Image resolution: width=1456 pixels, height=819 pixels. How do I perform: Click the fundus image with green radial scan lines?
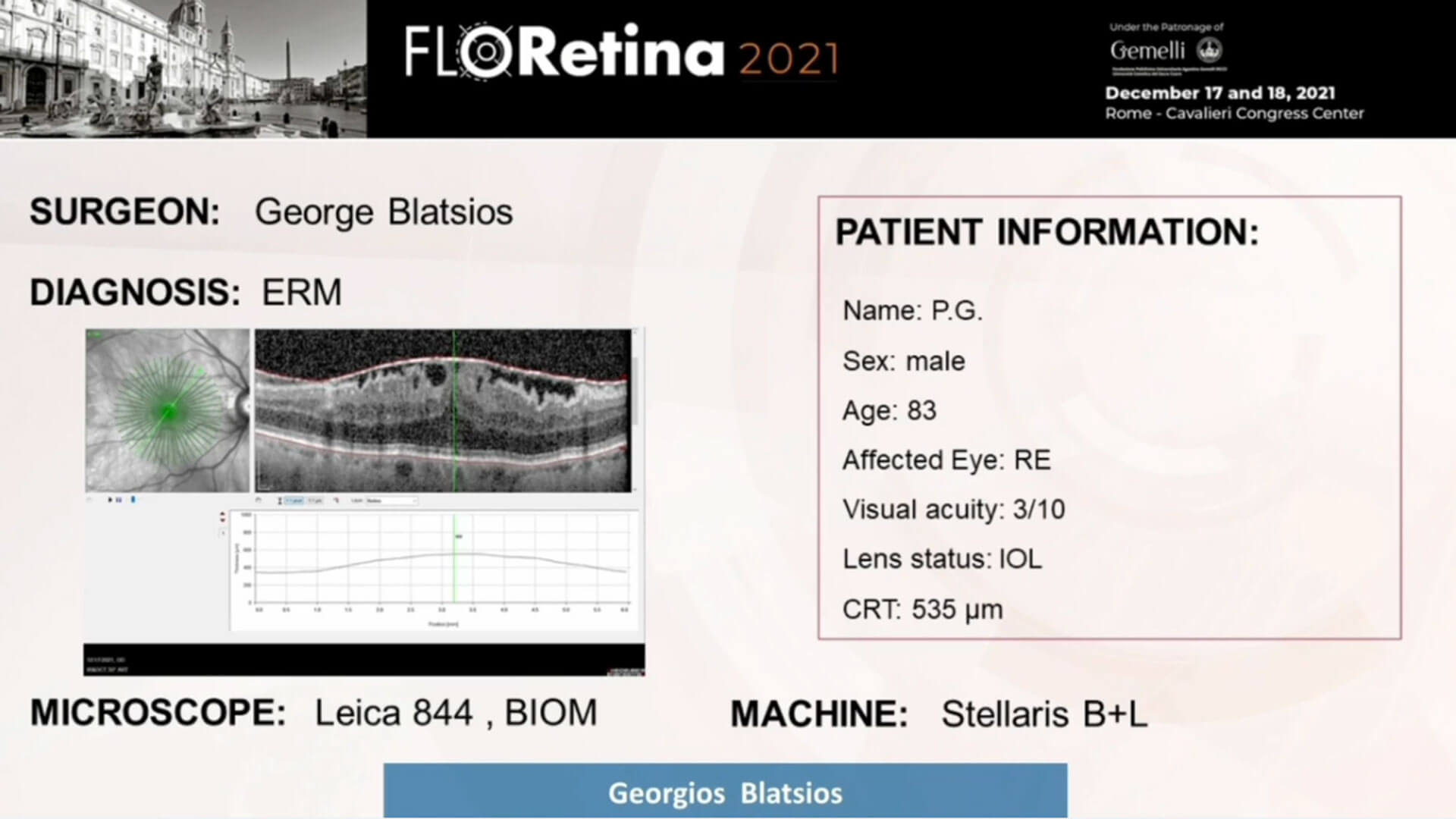tap(168, 410)
